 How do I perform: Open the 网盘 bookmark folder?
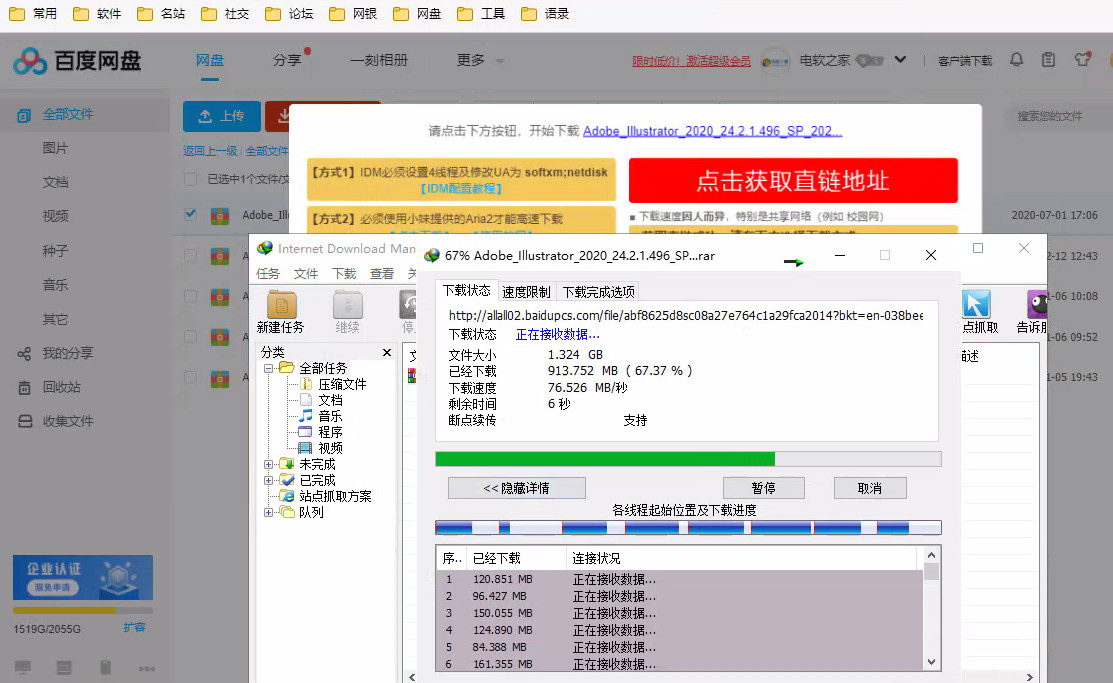pyautogui.click(x=417, y=13)
